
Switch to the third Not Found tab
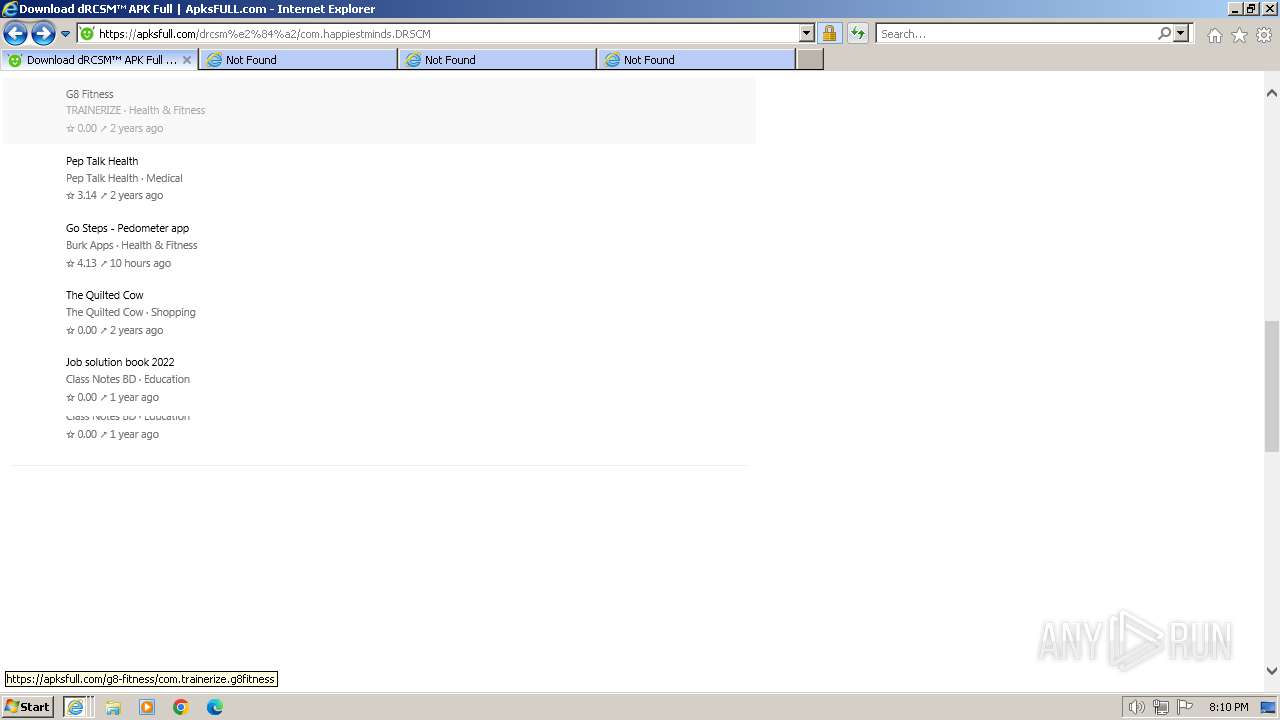click(x=696, y=60)
